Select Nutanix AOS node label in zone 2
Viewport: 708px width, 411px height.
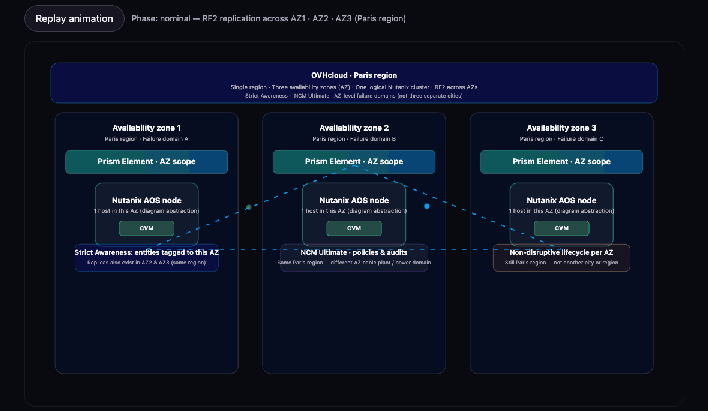coord(354,200)
